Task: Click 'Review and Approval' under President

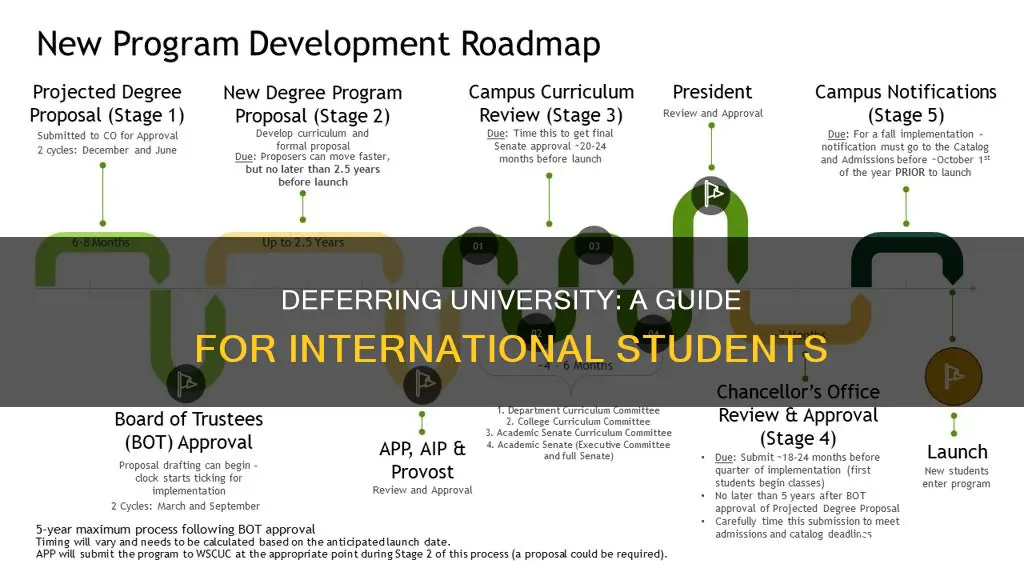Action: [712, 114]
